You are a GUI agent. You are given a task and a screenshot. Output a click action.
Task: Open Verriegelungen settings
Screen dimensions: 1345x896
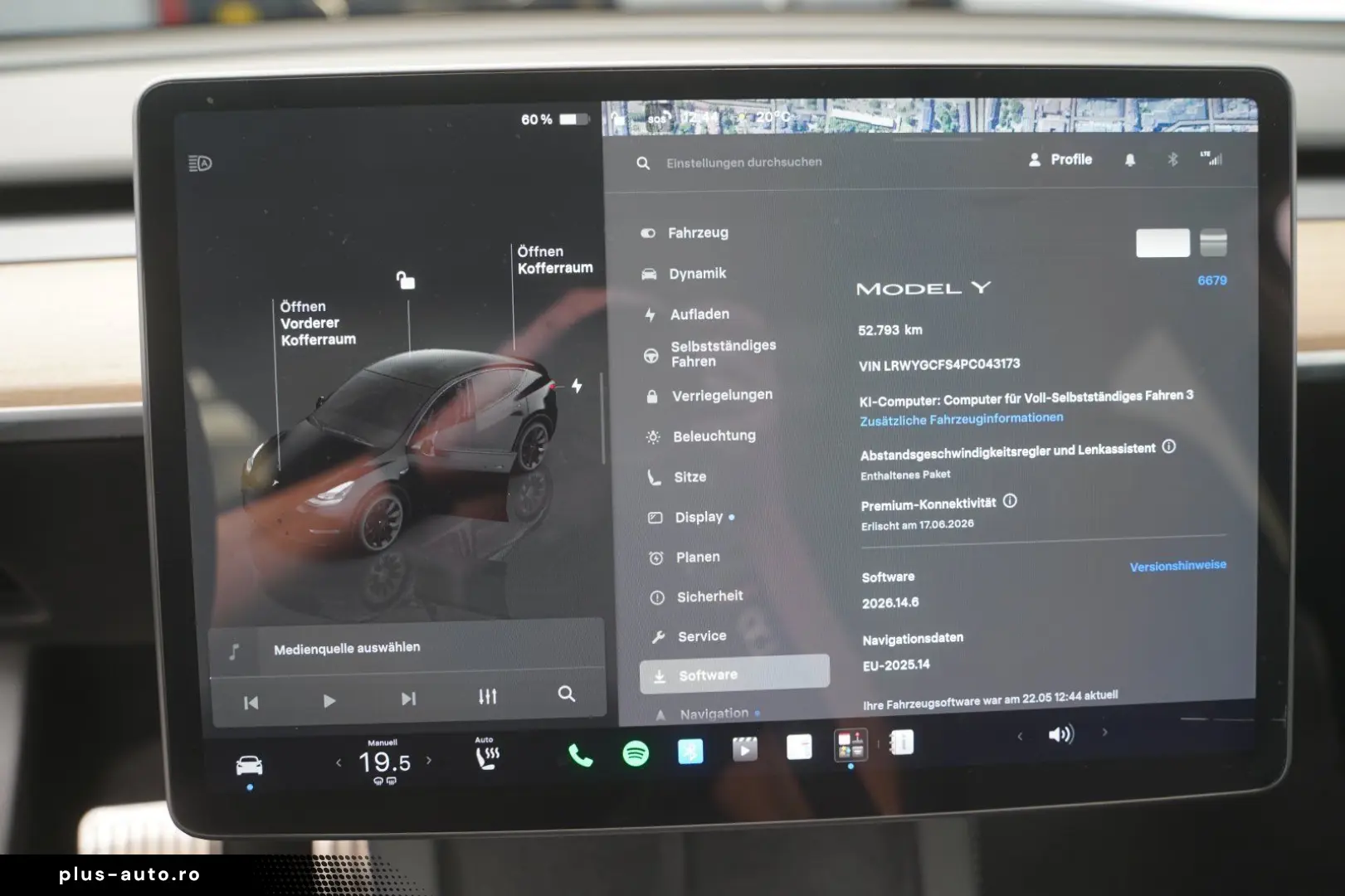[709, 396]
